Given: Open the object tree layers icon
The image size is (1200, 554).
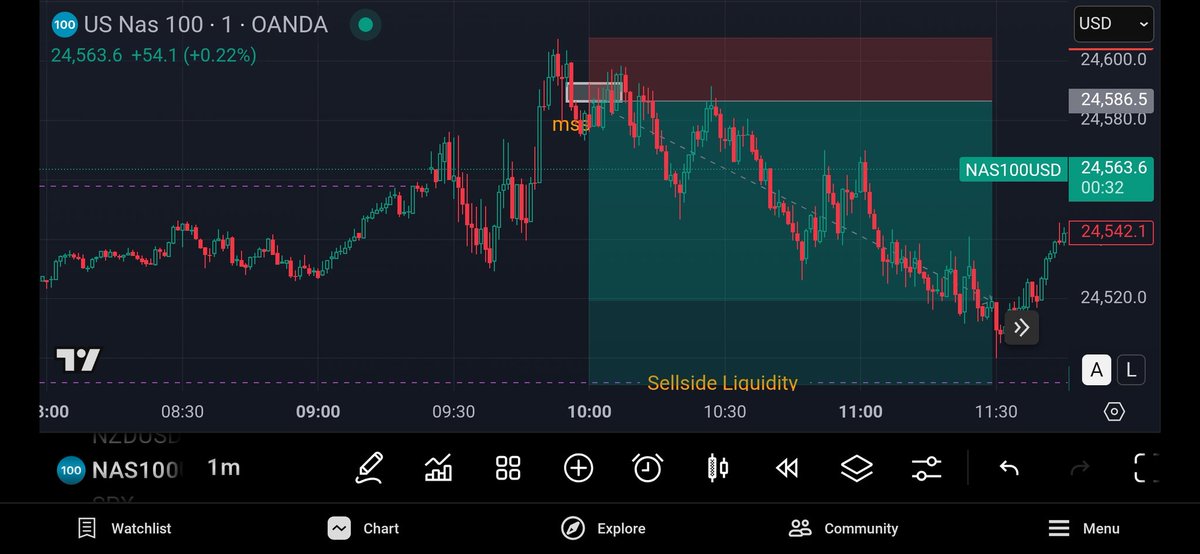Looking at the screenshot, I should [x=857, y=468].
